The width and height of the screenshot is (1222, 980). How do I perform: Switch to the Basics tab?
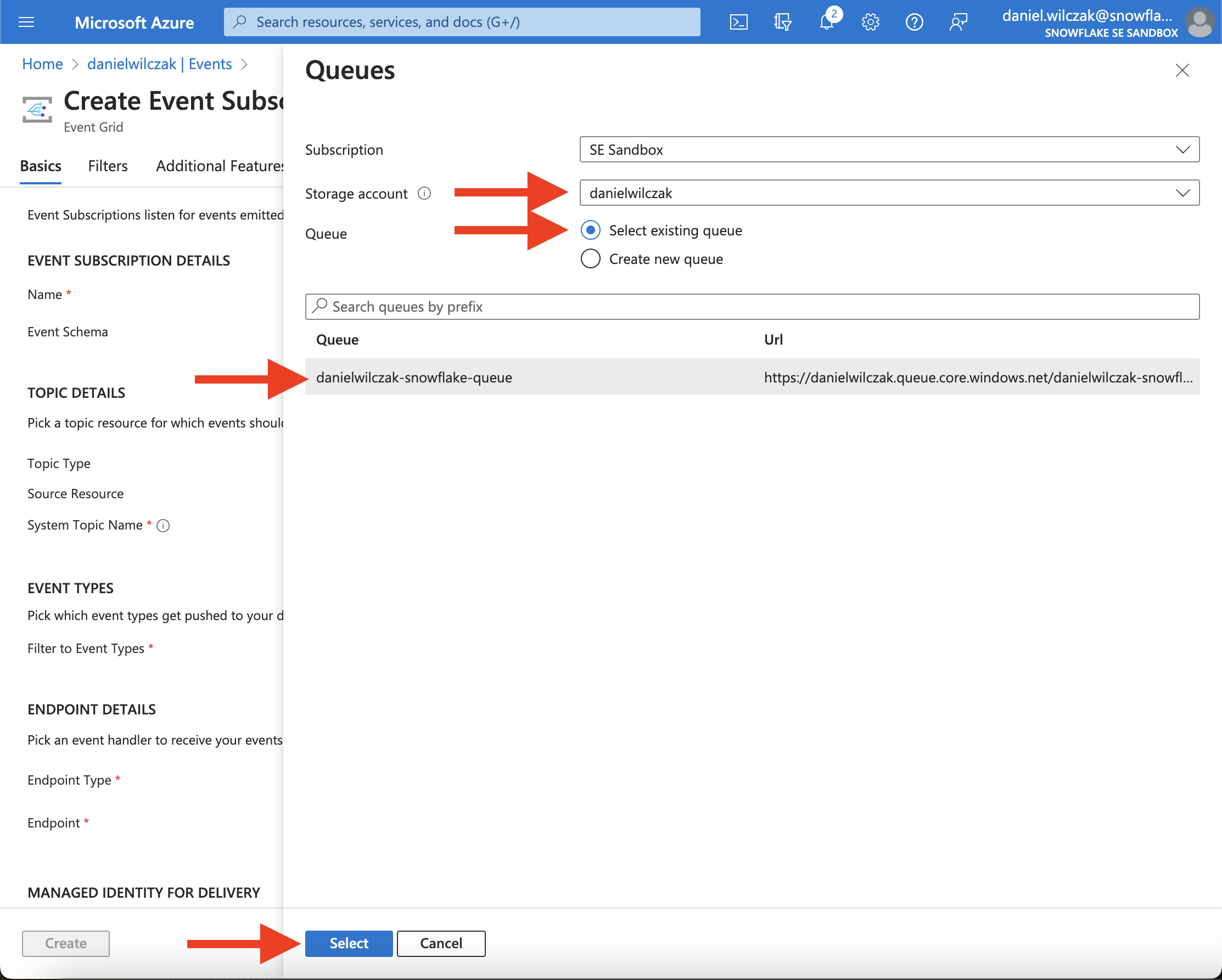[40, 166]
